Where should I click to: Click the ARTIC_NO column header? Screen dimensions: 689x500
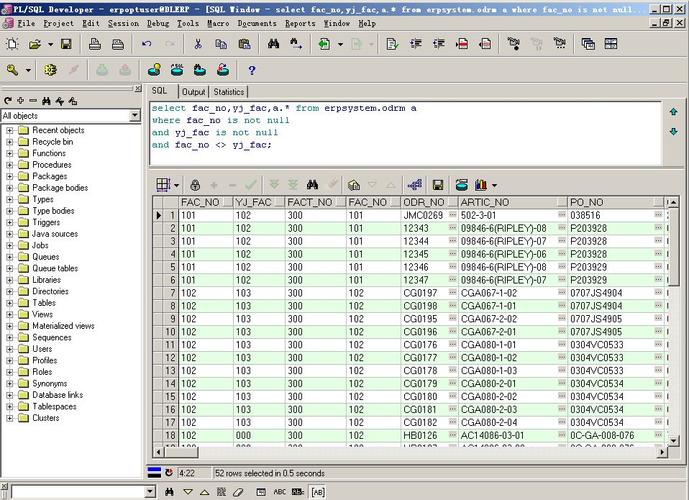pos(512,202)
